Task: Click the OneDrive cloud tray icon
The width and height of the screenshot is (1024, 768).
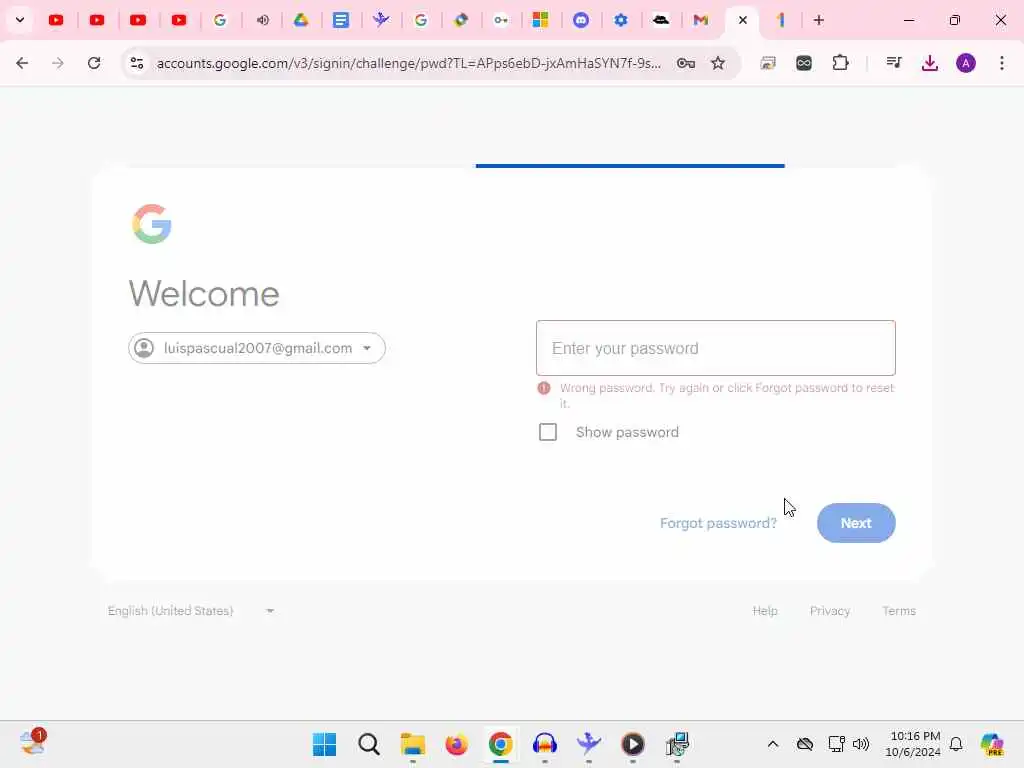Action: (805, 744)
